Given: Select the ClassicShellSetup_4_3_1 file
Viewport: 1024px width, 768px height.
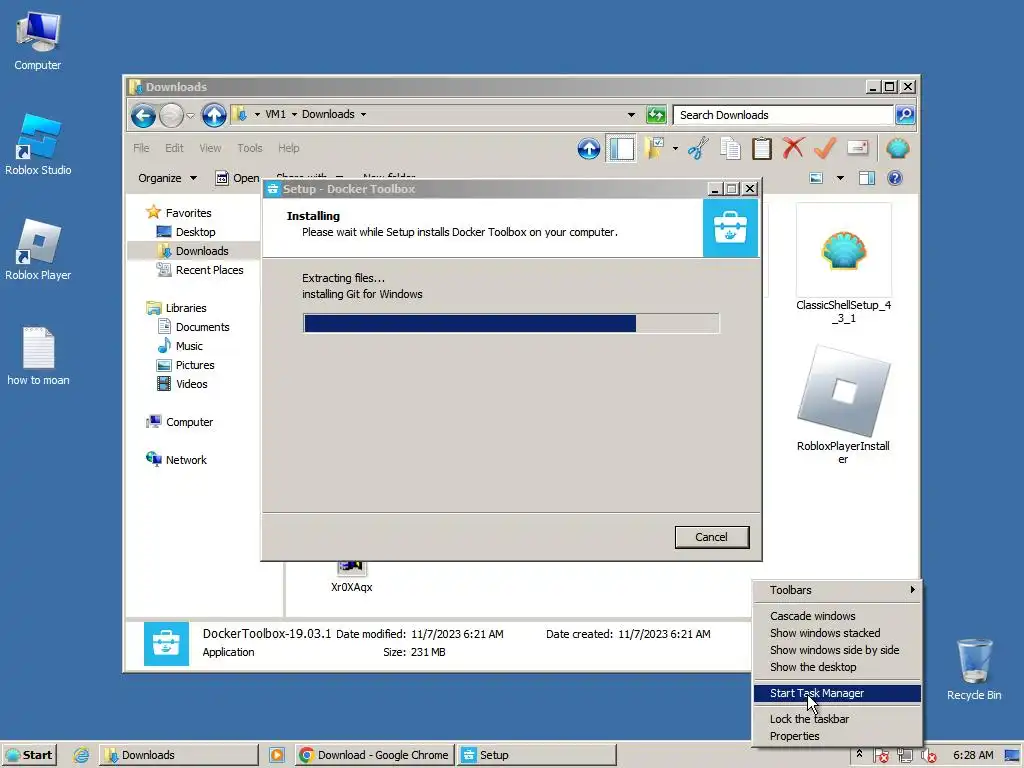Looking at the screenshot, I should pyautogui.click(x=843, y=264).
